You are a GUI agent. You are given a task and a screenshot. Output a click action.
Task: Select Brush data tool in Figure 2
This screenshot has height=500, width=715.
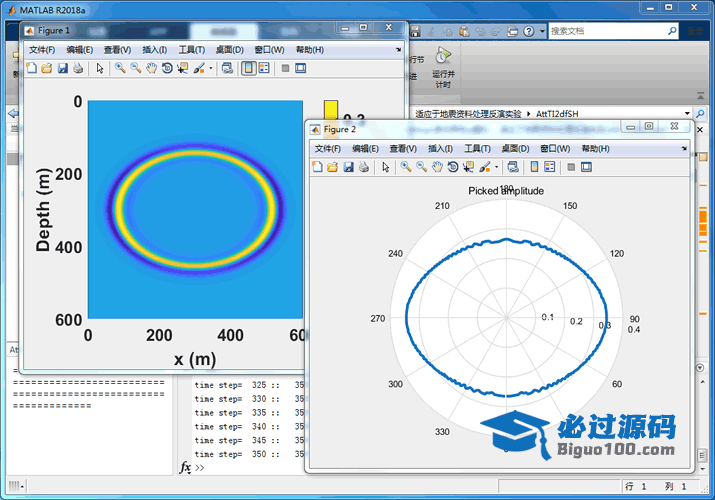484,167
